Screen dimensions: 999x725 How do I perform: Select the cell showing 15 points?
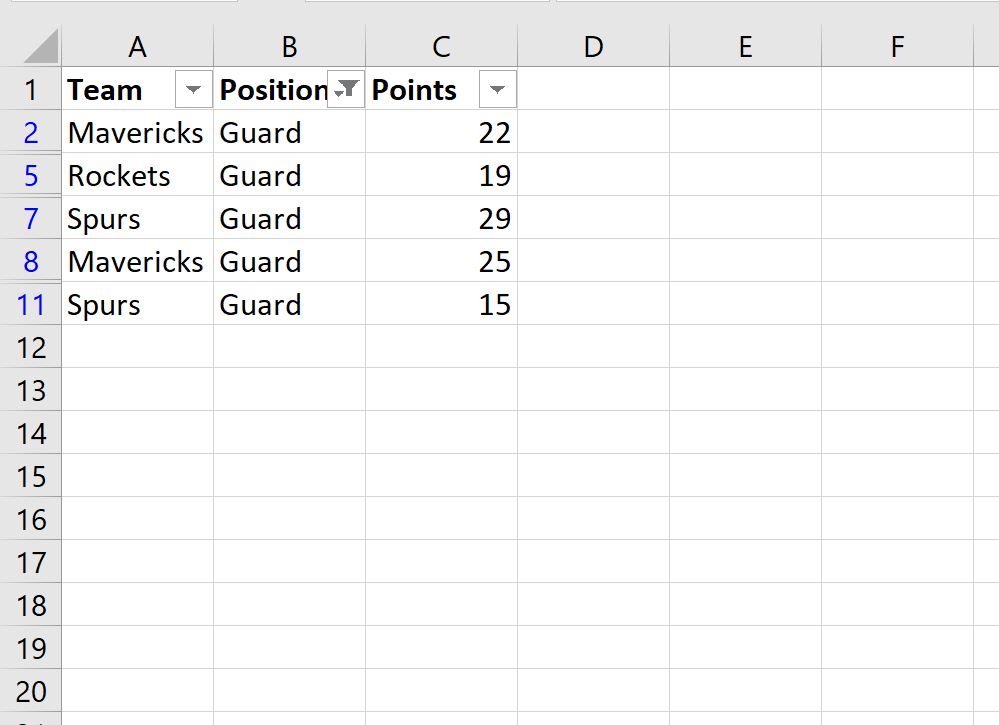(441, 305)
